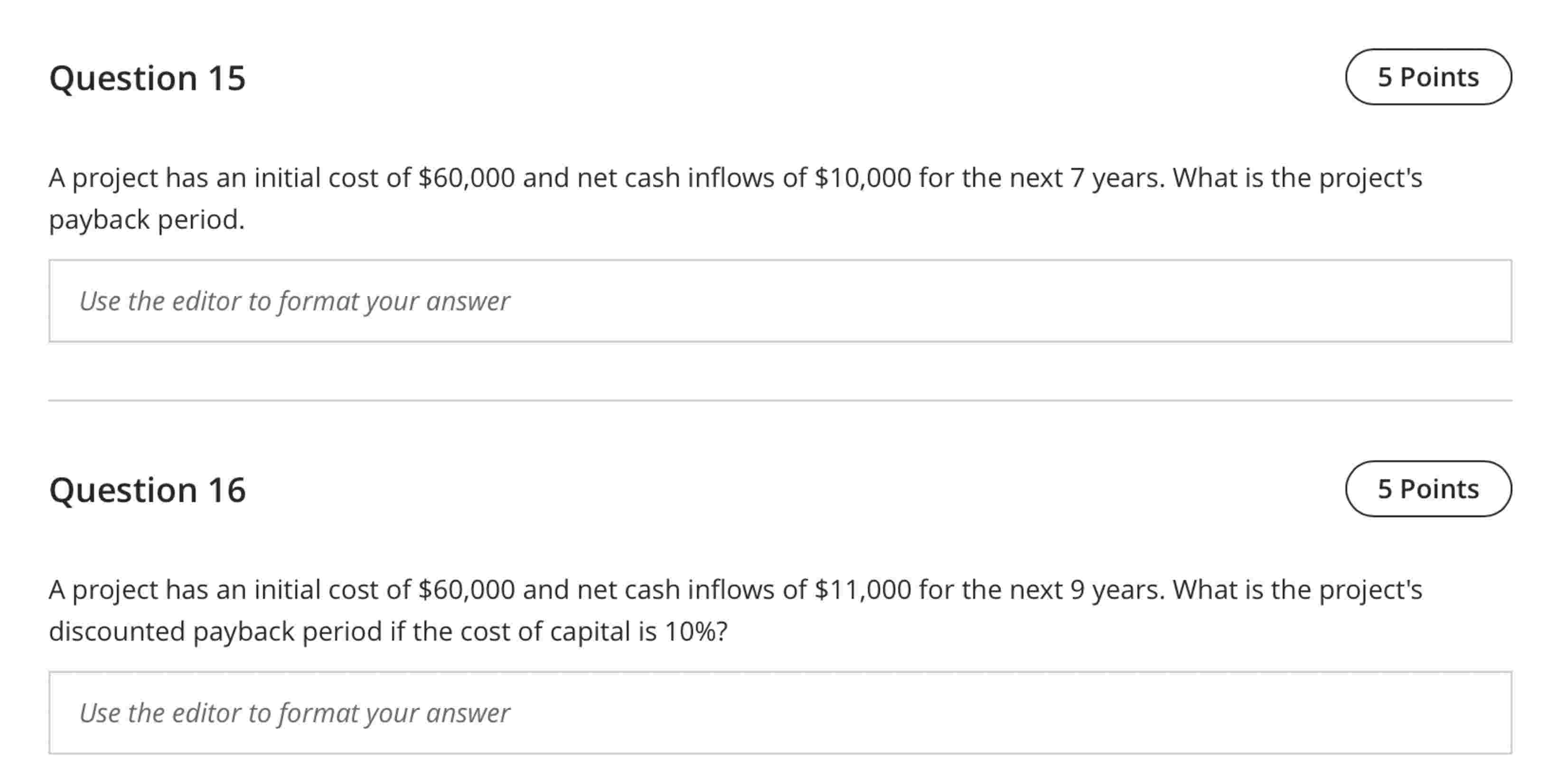Click 'Use the editor to format your answer' under Question 15
Image resolution: width=1567 pixels, height=784 pixels.
click(294, 300)
